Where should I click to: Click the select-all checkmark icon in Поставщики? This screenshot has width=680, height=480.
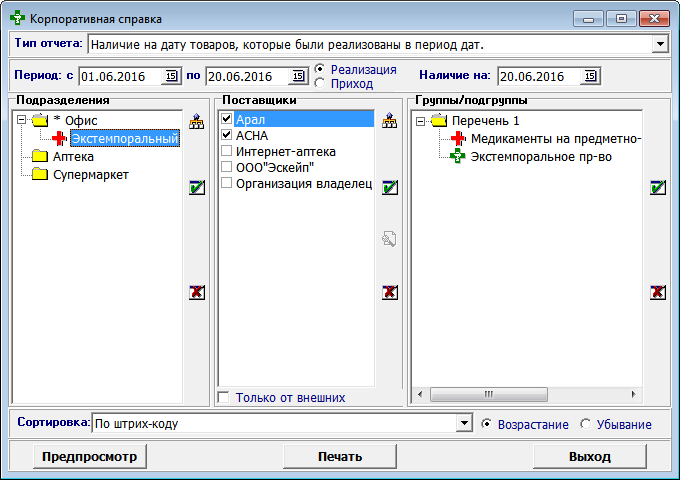tap(389, 187)
